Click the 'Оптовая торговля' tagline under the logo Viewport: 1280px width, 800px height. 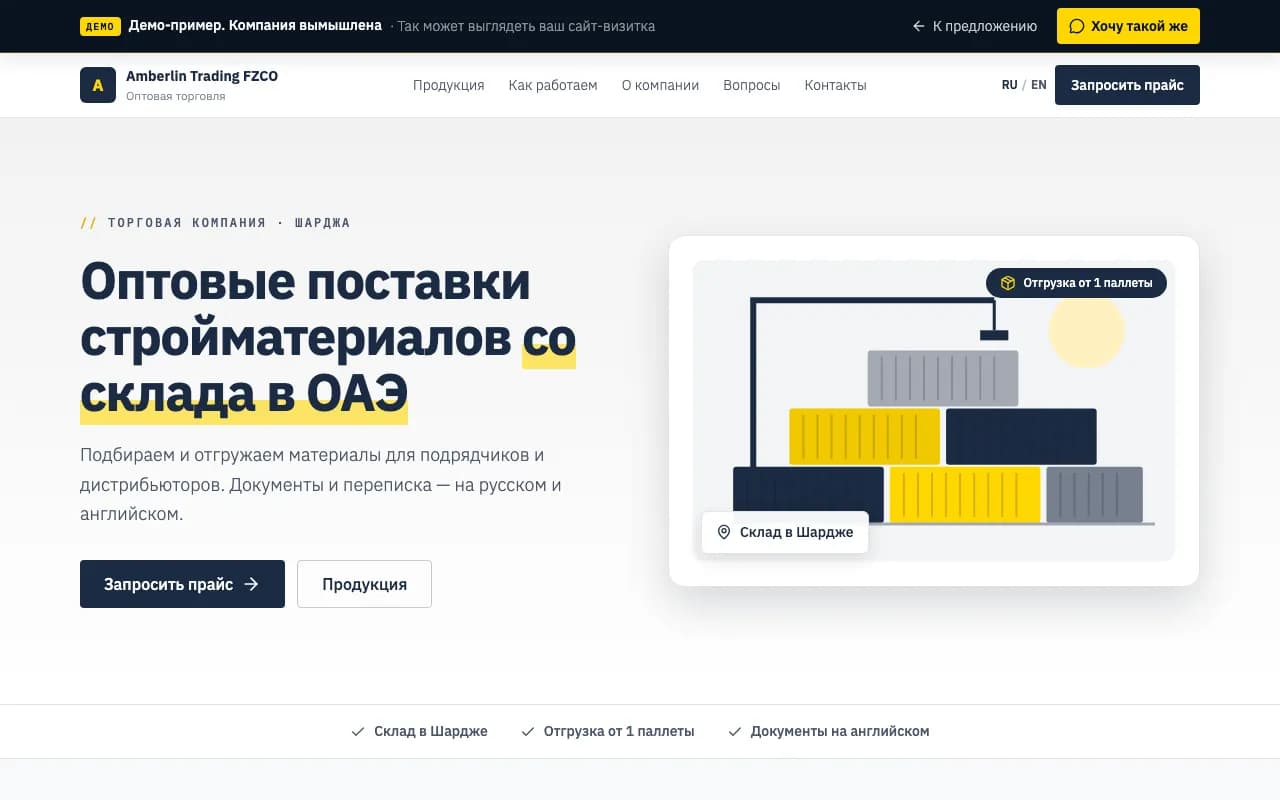(176, 96)
